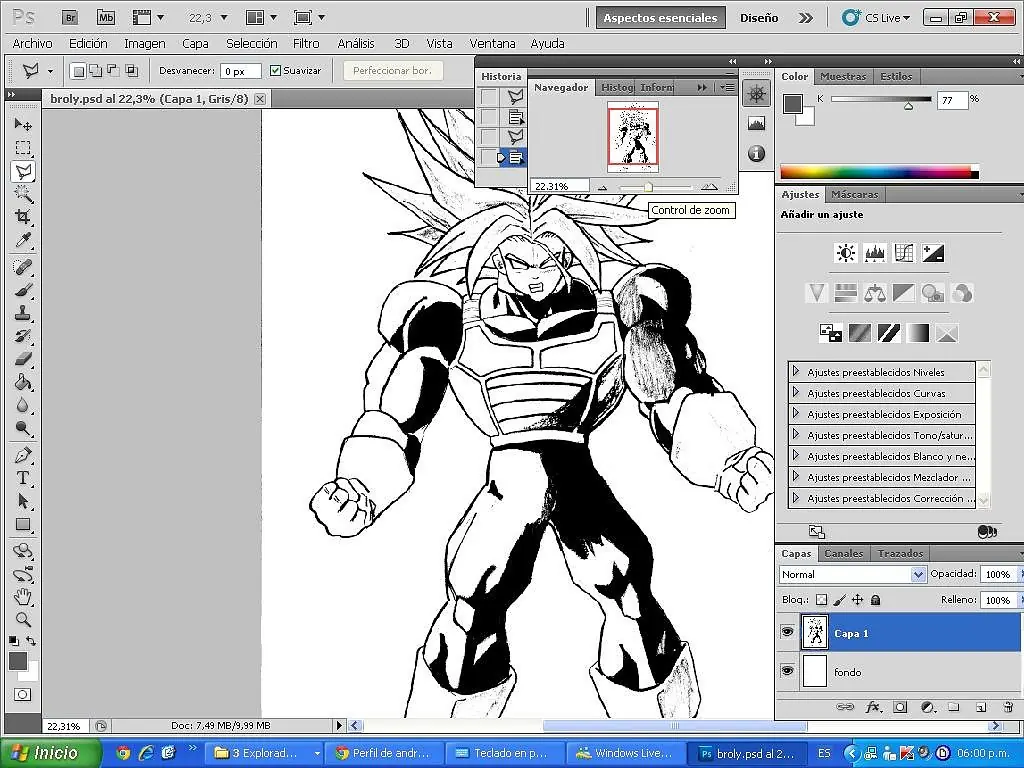
Task: Hide the fondo layer
Action: [x=787, y=670]
